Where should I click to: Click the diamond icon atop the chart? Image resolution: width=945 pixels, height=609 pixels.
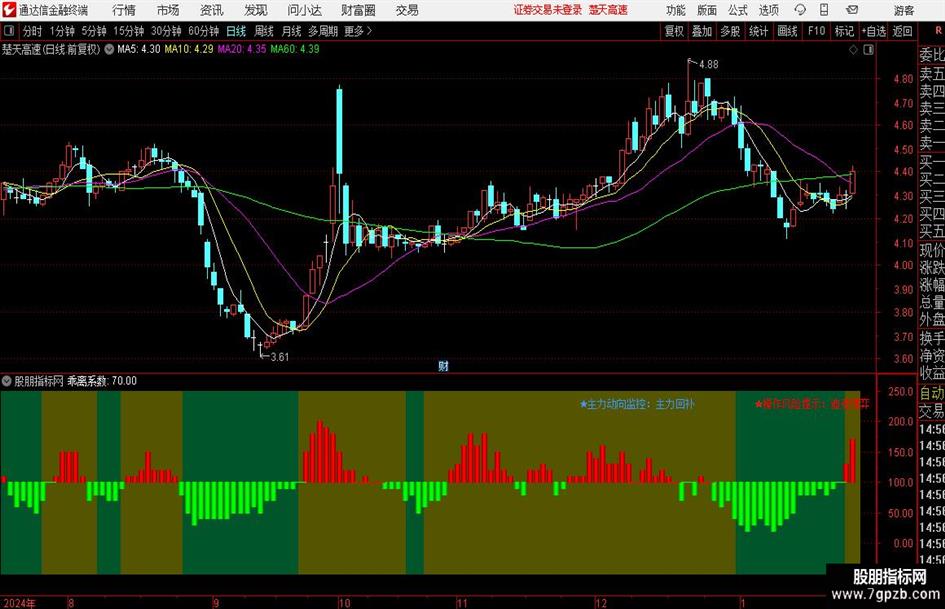pos(853,50)
